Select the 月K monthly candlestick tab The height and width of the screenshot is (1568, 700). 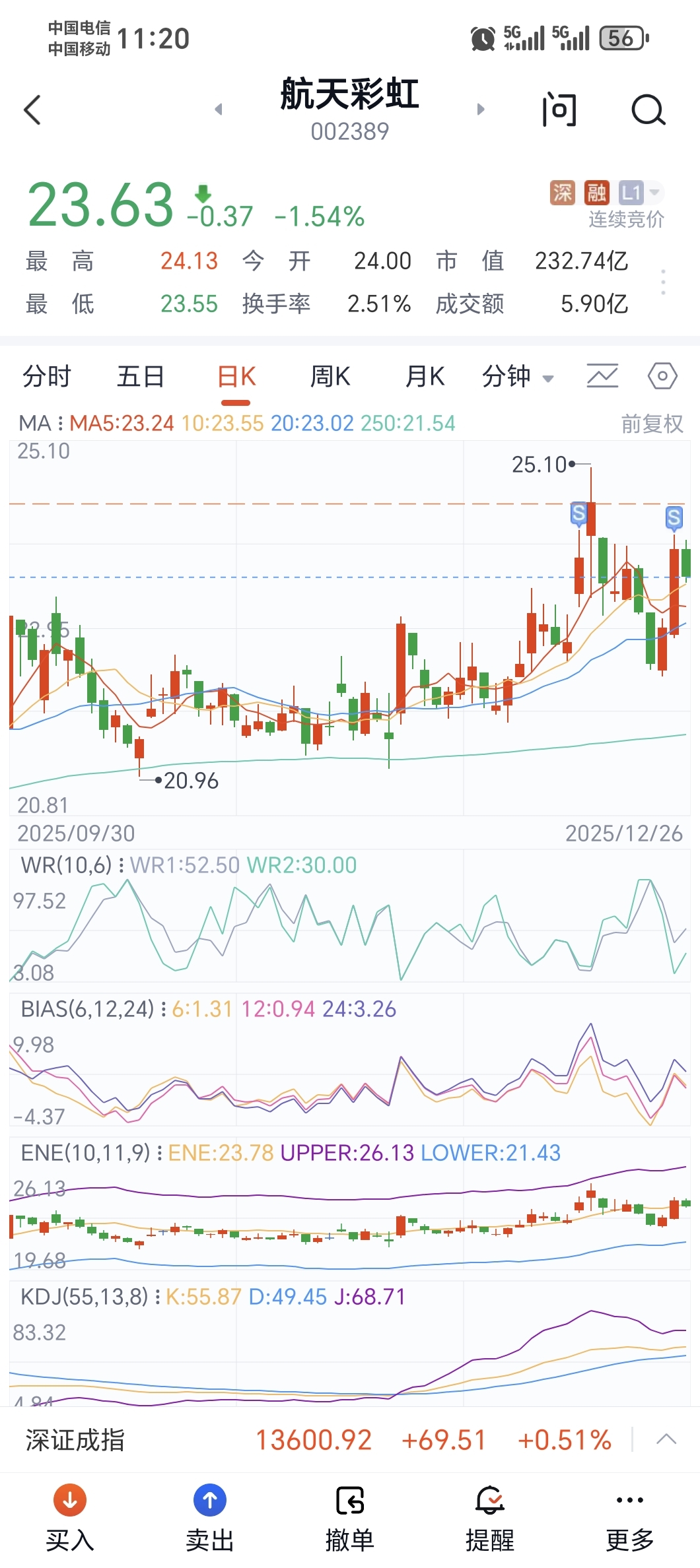point(425,377)
